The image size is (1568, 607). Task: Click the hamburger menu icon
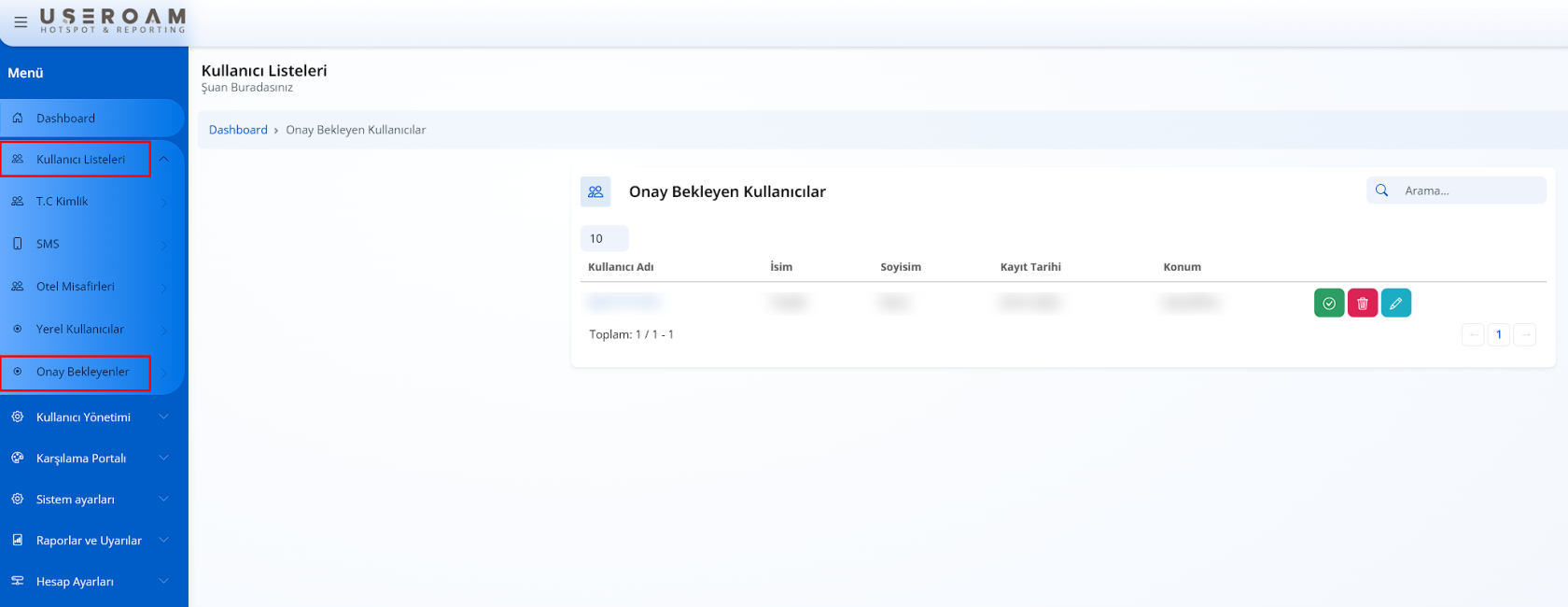click(x=21, y=22)
